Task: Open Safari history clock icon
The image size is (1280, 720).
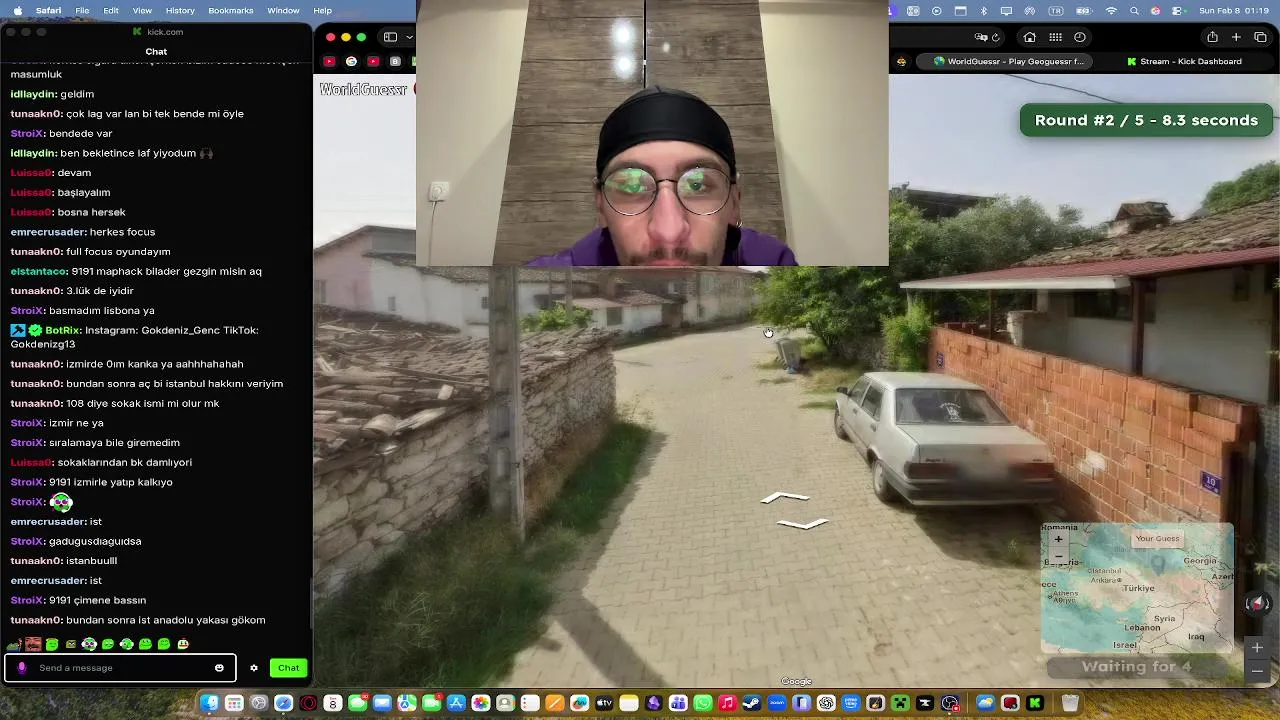Action: point(1080,37)
